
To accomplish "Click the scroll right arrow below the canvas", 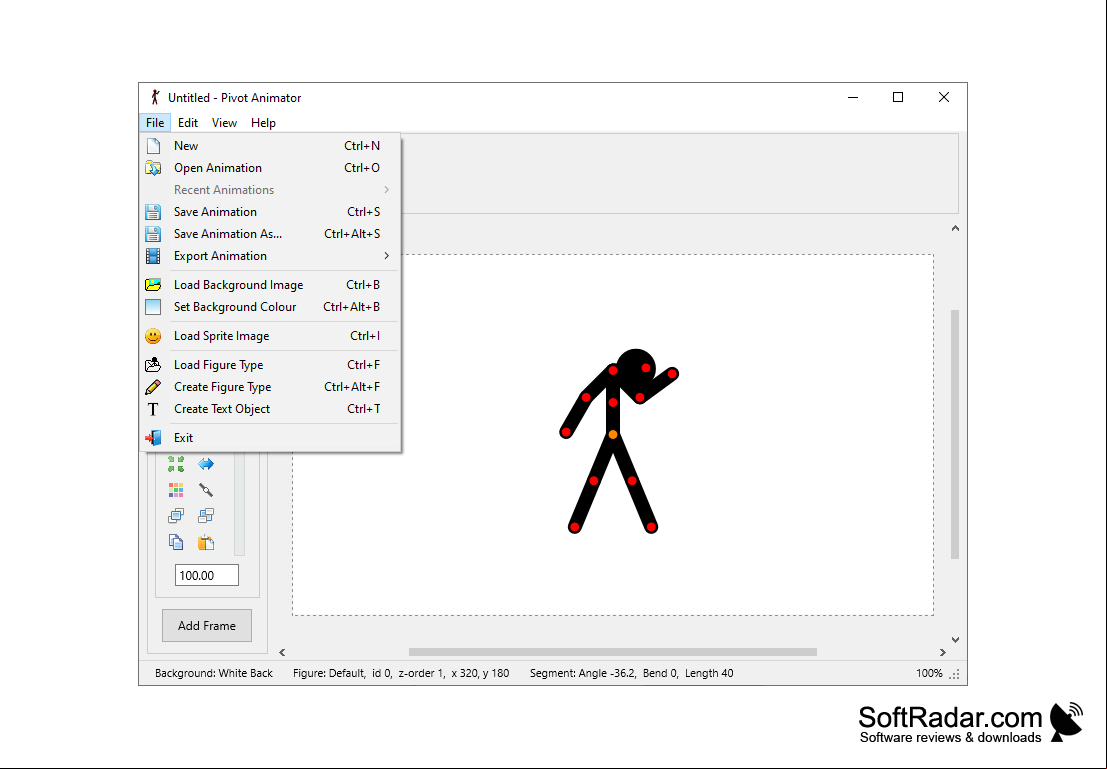I will click(943, 652).
